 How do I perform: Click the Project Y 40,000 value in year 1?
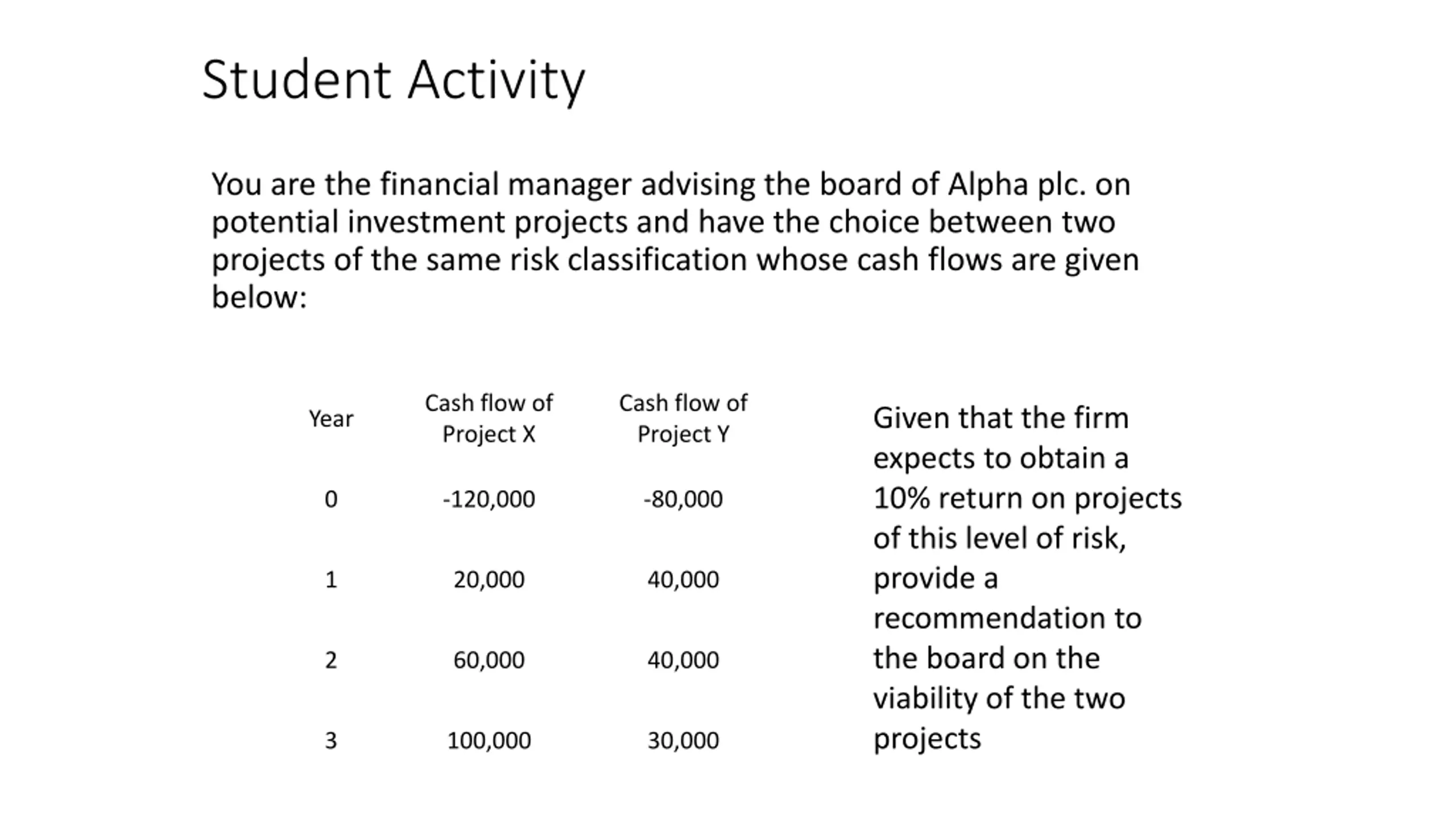tap(683, 580)
